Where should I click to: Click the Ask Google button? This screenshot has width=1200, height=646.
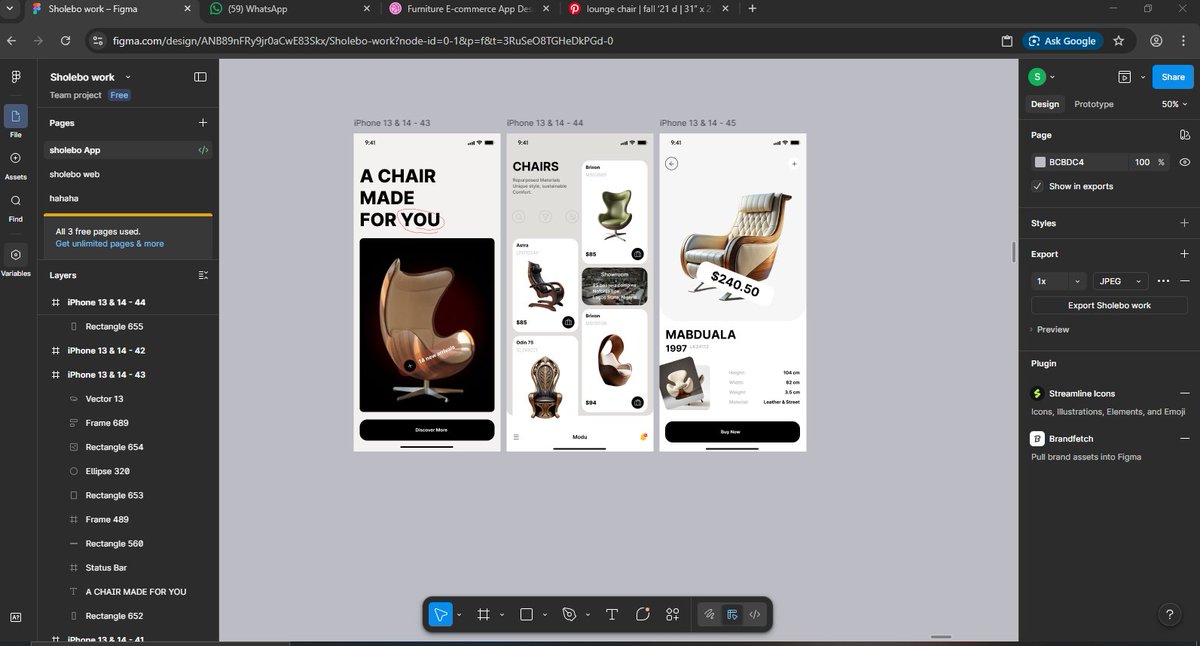pyautogui.click(x=1062, y=41)
